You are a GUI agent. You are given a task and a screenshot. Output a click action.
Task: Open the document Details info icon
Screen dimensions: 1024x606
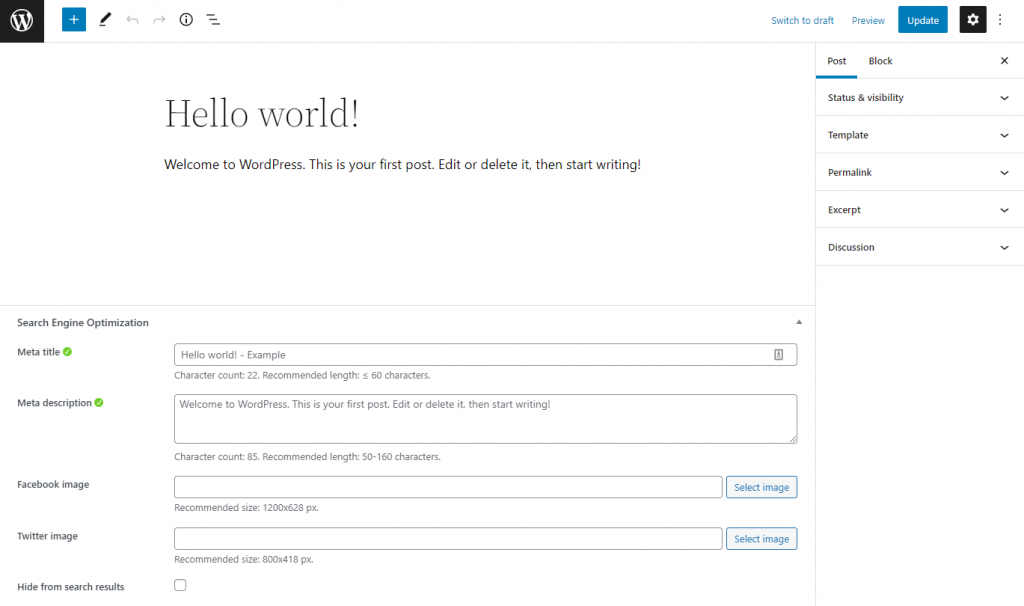click(x=186, y=20)
